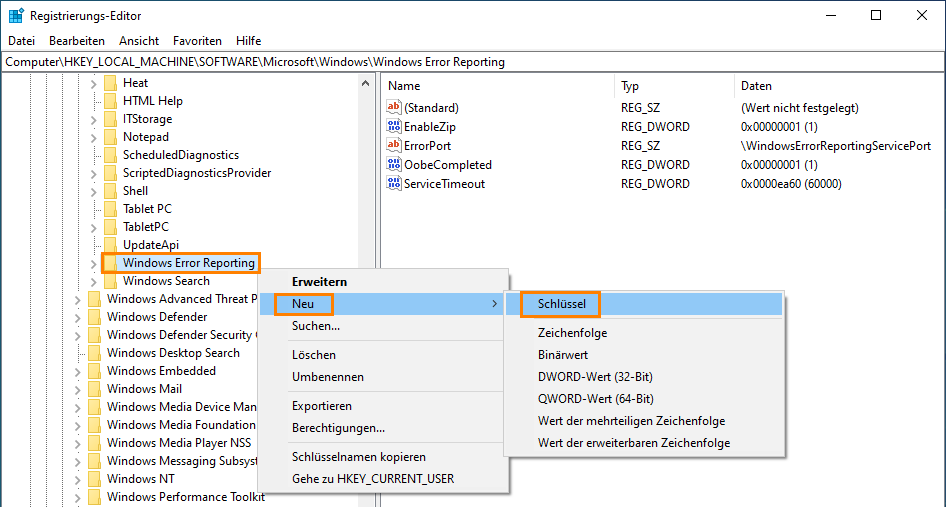Open the Bearbeiten menu

coord(77,41)
